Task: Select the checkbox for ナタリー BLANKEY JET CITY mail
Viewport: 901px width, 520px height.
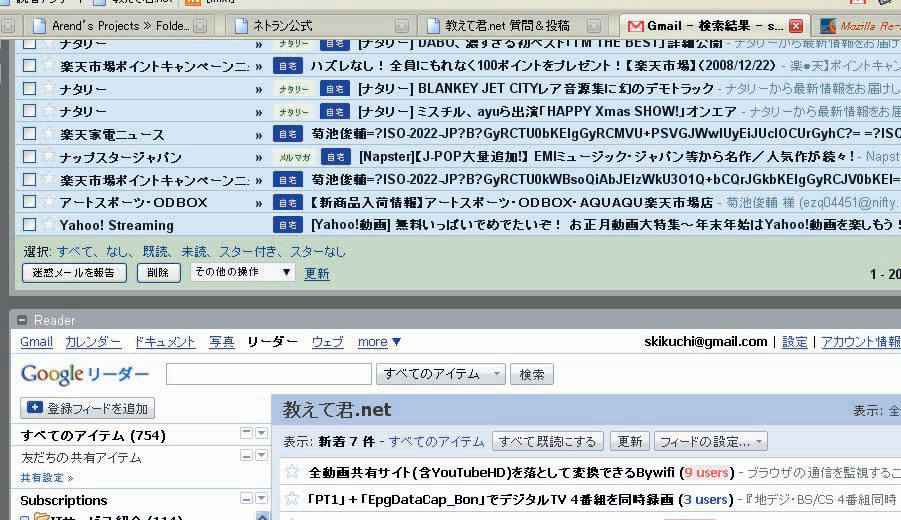Action: 29,88
